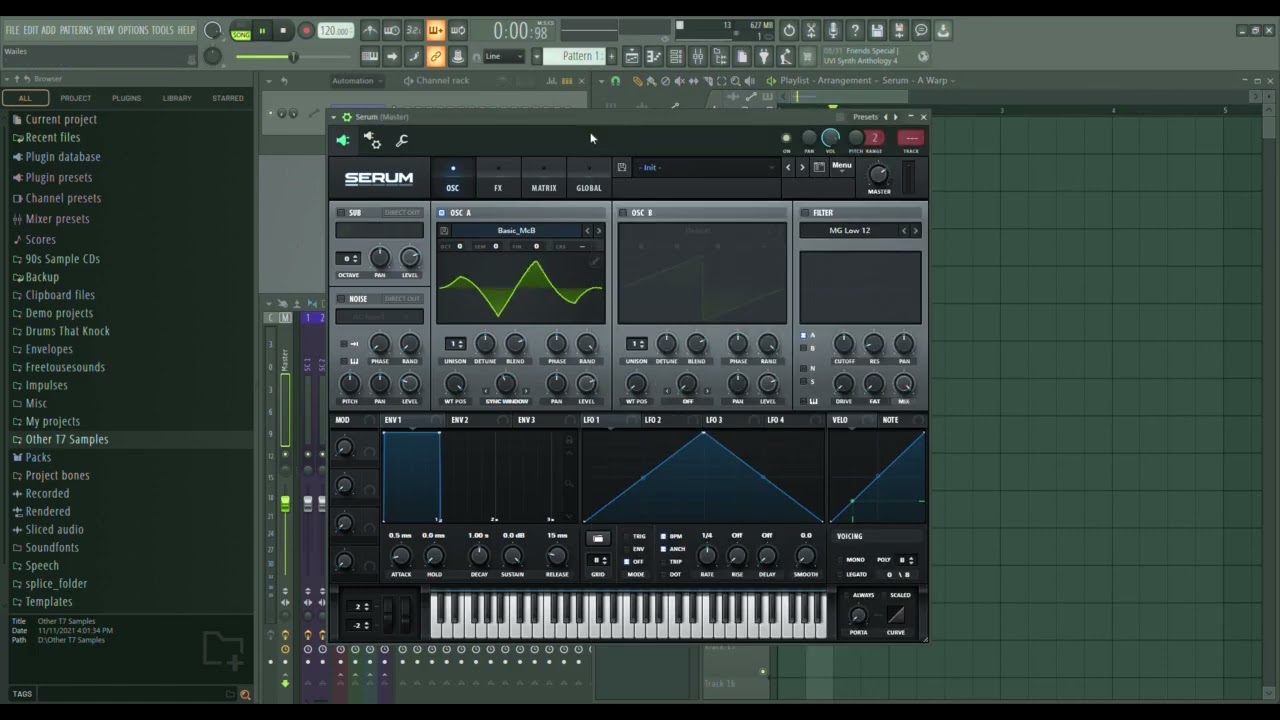Switch to Serum MATRIX tab
The width and height of the screenshot is (1280, 720).
click(544, 180)
